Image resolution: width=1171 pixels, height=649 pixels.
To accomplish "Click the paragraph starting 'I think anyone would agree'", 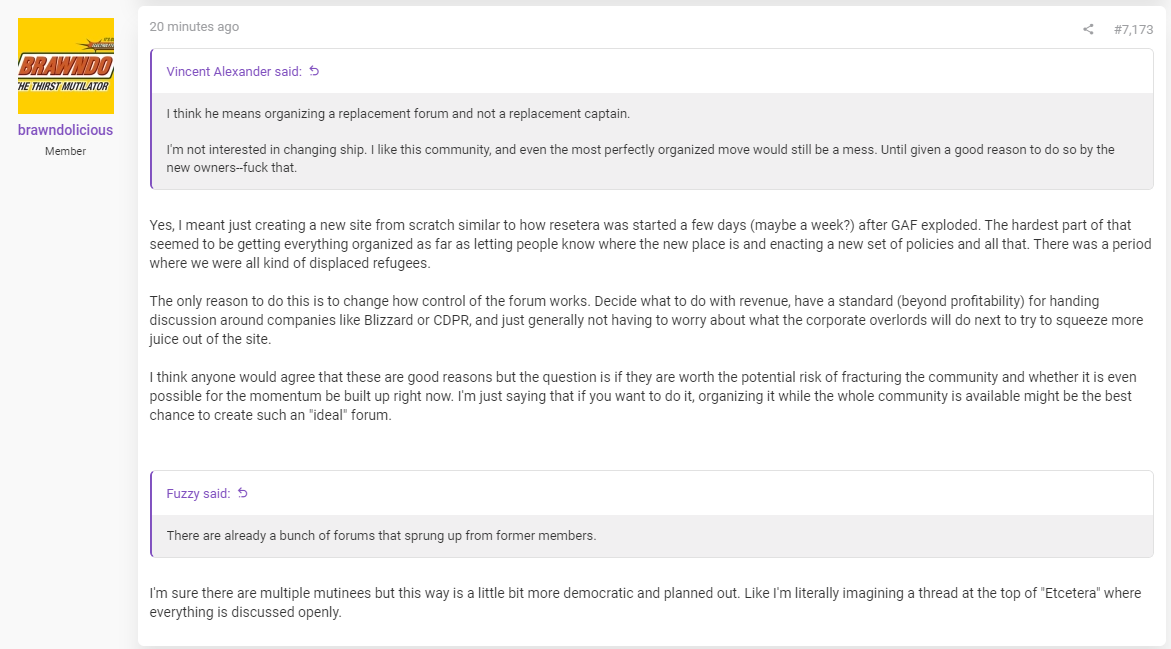I will point(643,396).
